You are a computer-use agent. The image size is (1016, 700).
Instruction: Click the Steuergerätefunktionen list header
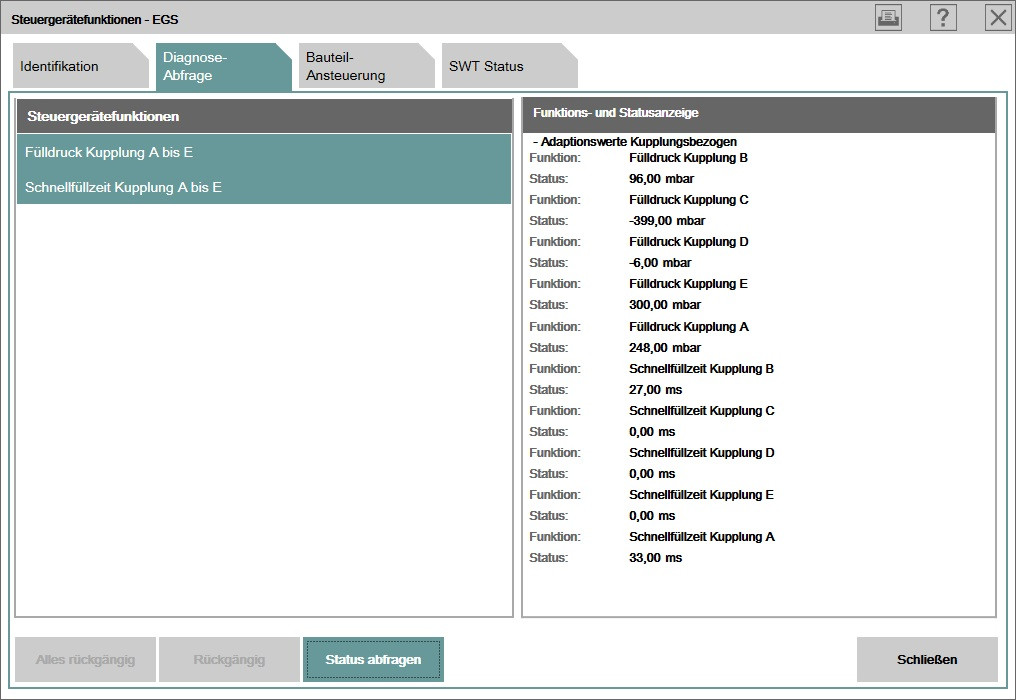263,116
